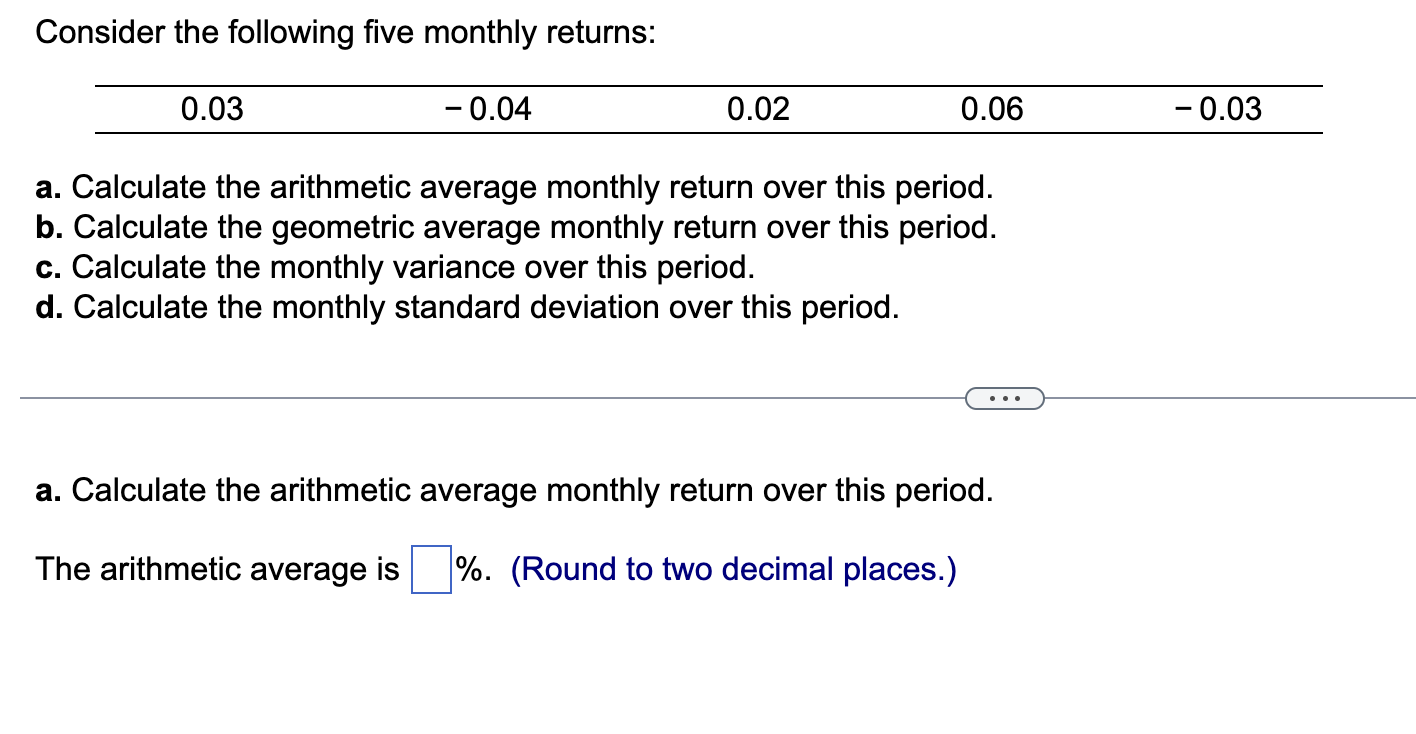
Task: Click the Round to two decimal places hint
Action: (733, 570)
